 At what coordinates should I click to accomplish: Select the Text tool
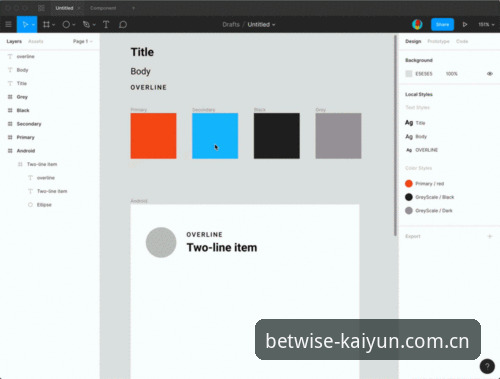pos(106,24)
